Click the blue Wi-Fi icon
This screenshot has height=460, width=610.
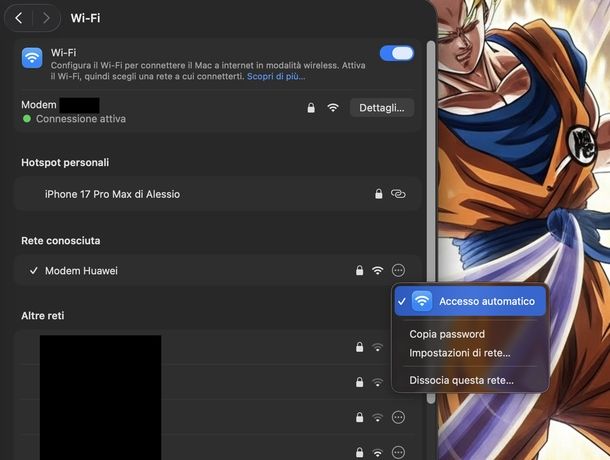[x=32, y=58]
